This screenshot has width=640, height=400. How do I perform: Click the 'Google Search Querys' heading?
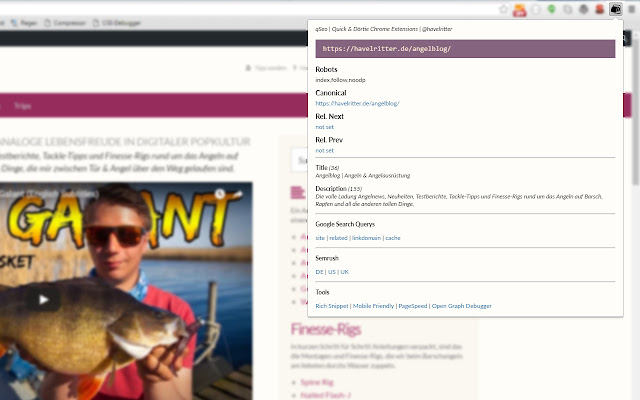point(345,224)
